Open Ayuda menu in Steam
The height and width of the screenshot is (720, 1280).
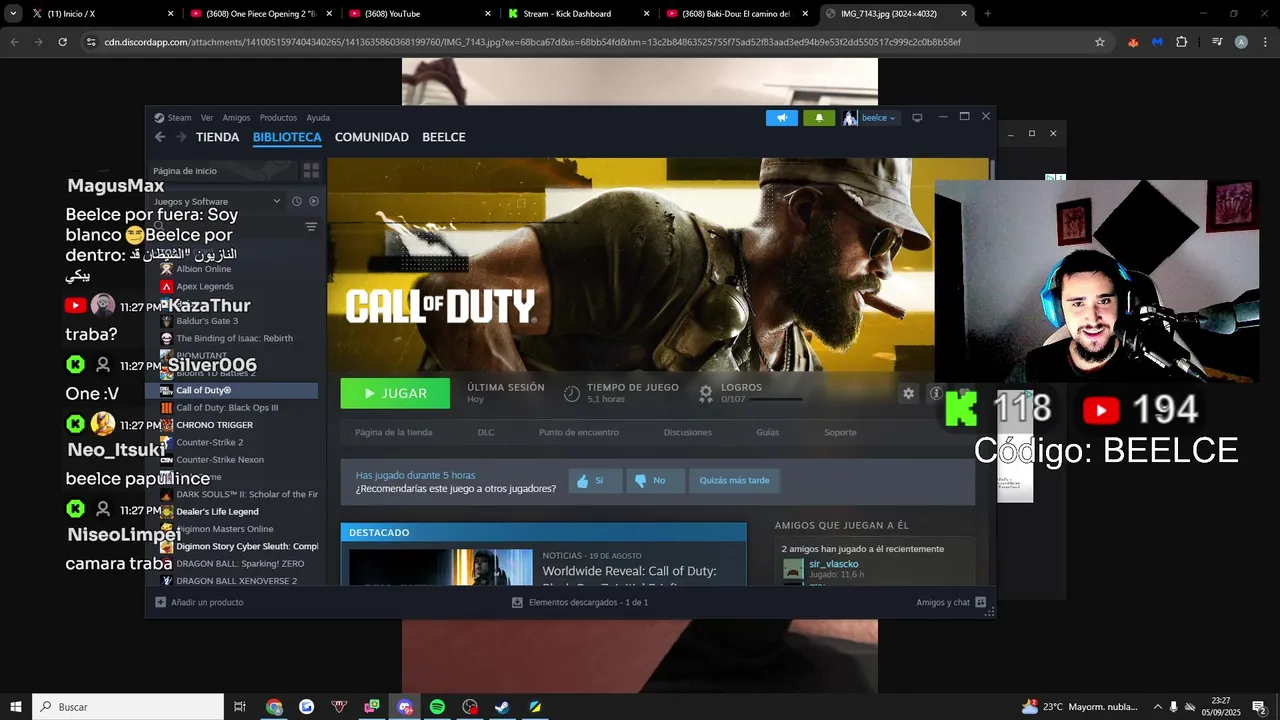pos(318,118)
